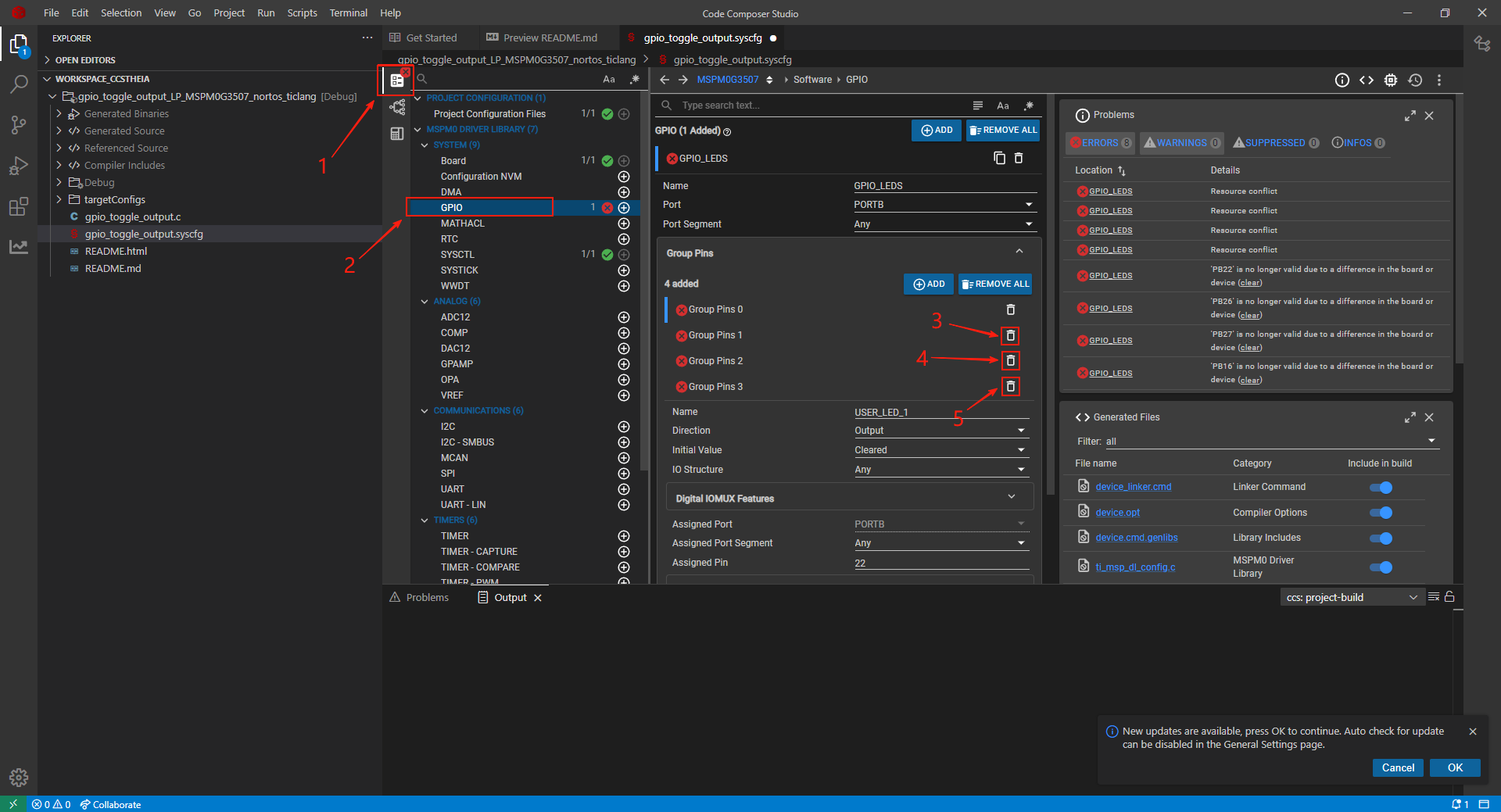This screenshot has height=812, width=1501.
Task: Toggle include in build for device.opt
Action: click(x=1381, y=513)
